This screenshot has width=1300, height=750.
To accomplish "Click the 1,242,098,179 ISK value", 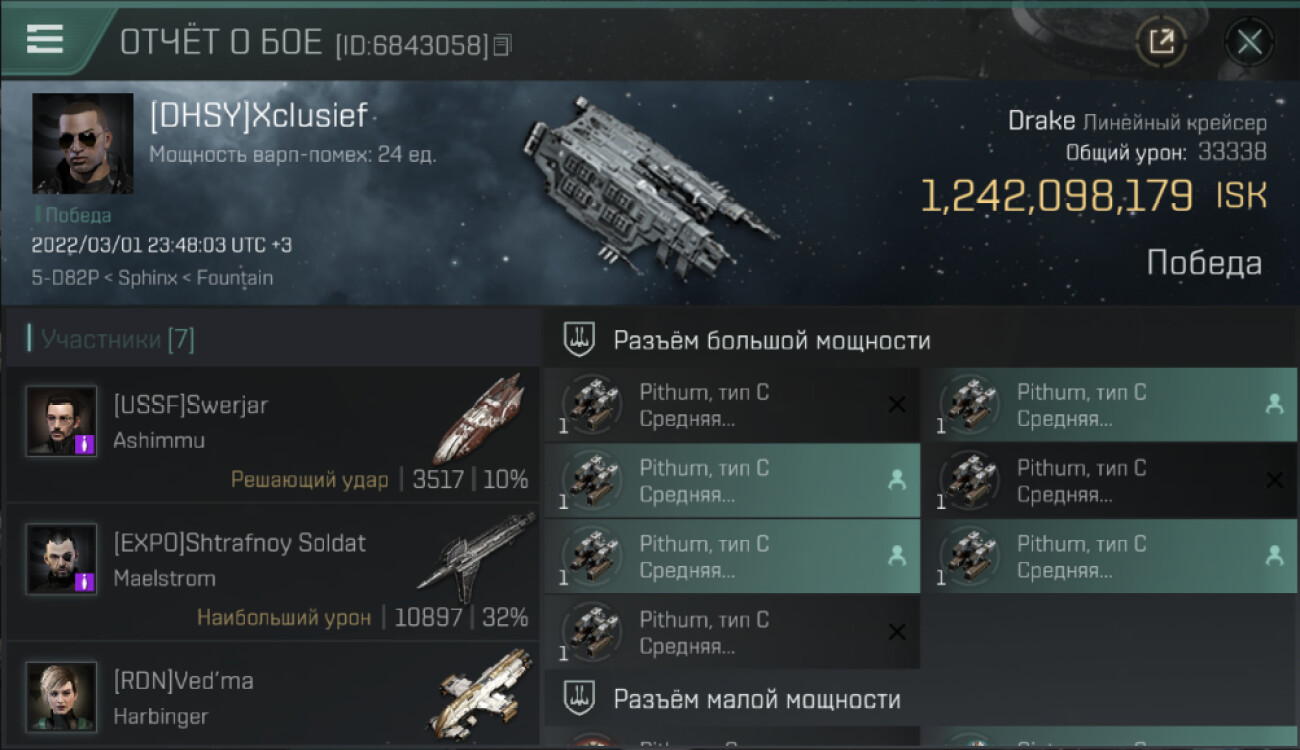I will pyautogui.click(x=1093, y=196).
